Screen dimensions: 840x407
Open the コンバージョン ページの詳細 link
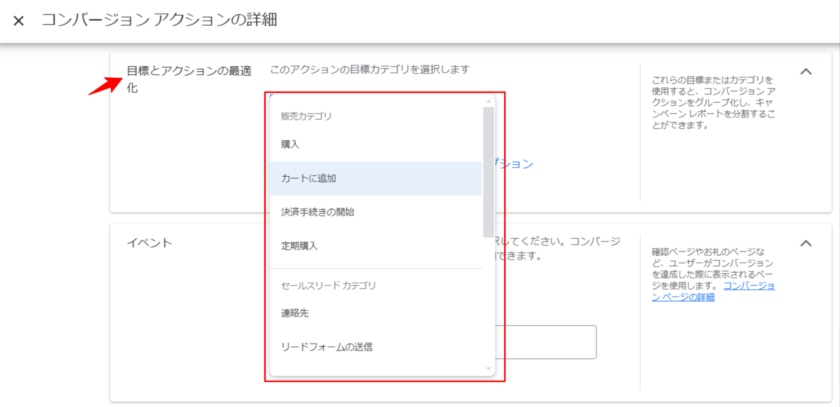(713, 292)
